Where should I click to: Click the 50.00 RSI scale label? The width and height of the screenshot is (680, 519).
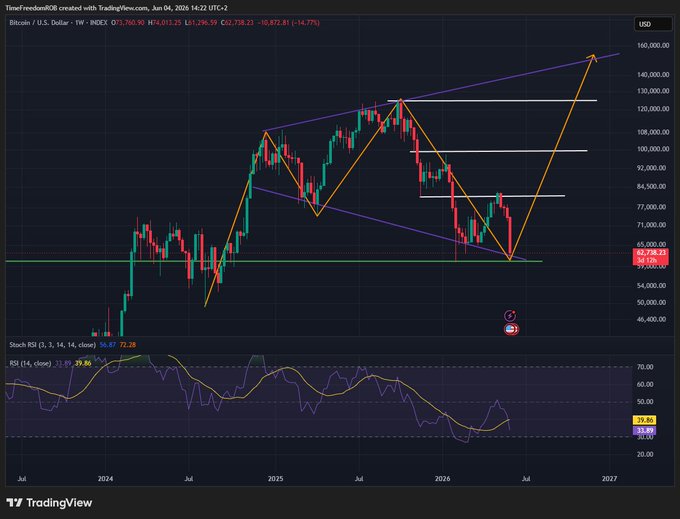pos(645,401)
